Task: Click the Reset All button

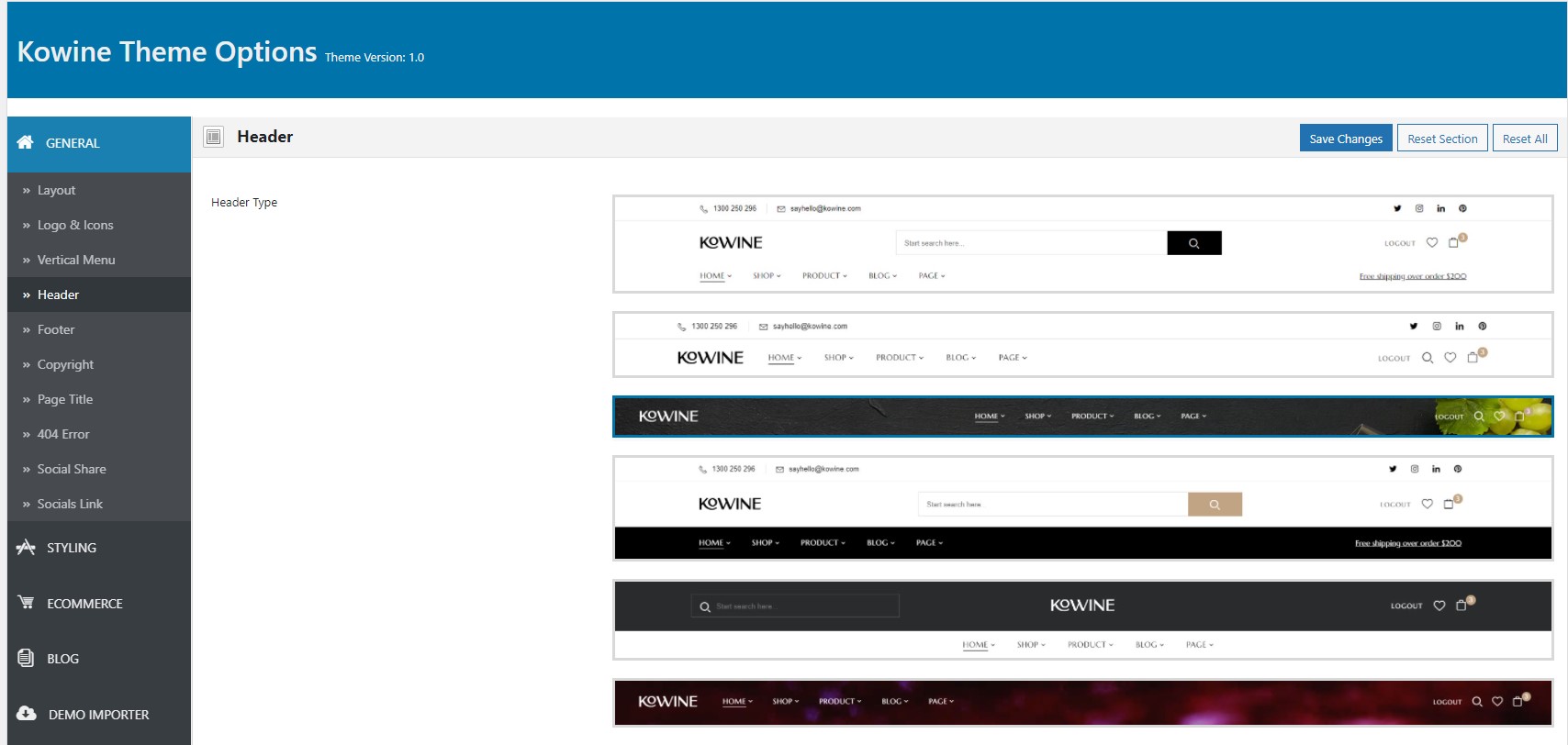Action: point(1525,139)
